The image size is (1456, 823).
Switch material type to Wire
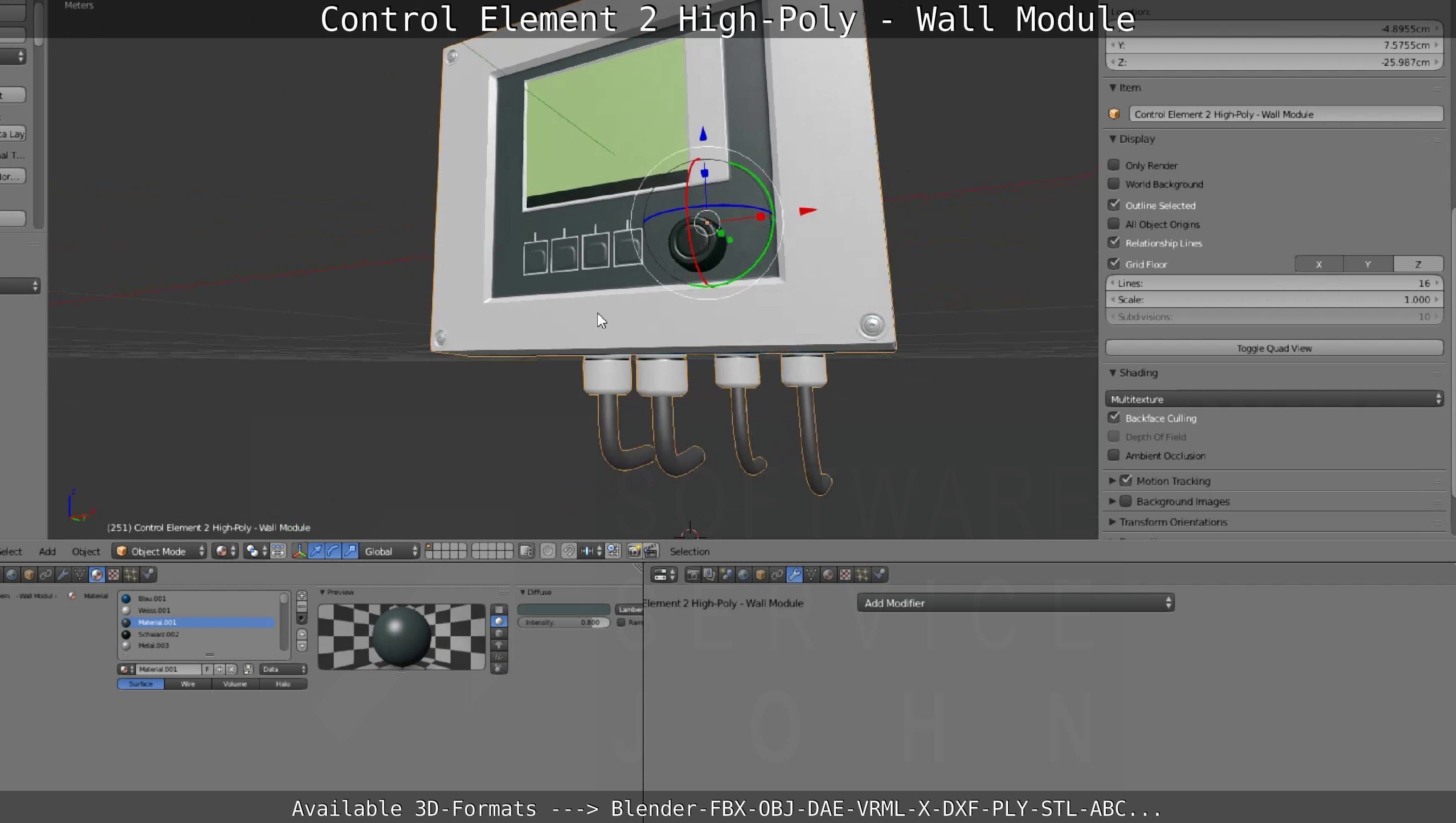(x=188, y=684)
